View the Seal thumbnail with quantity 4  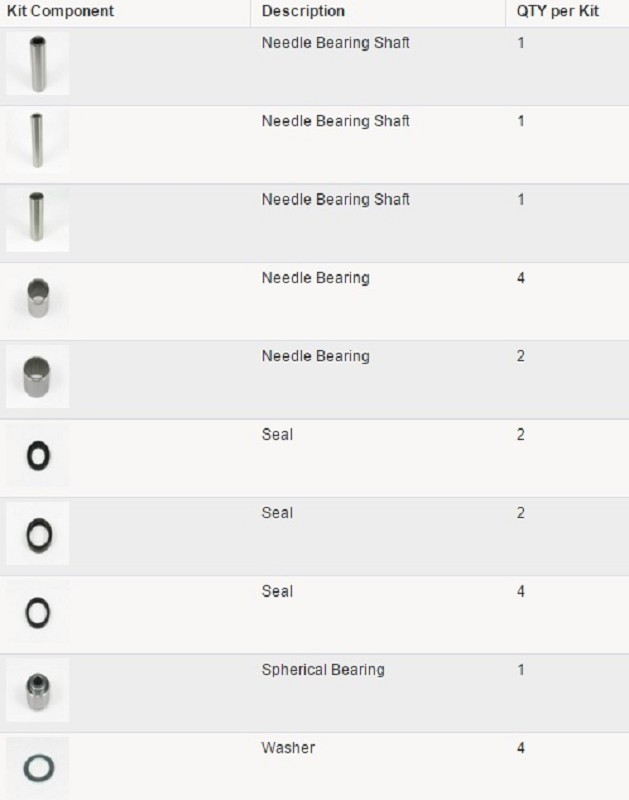[x=37, y=611]
